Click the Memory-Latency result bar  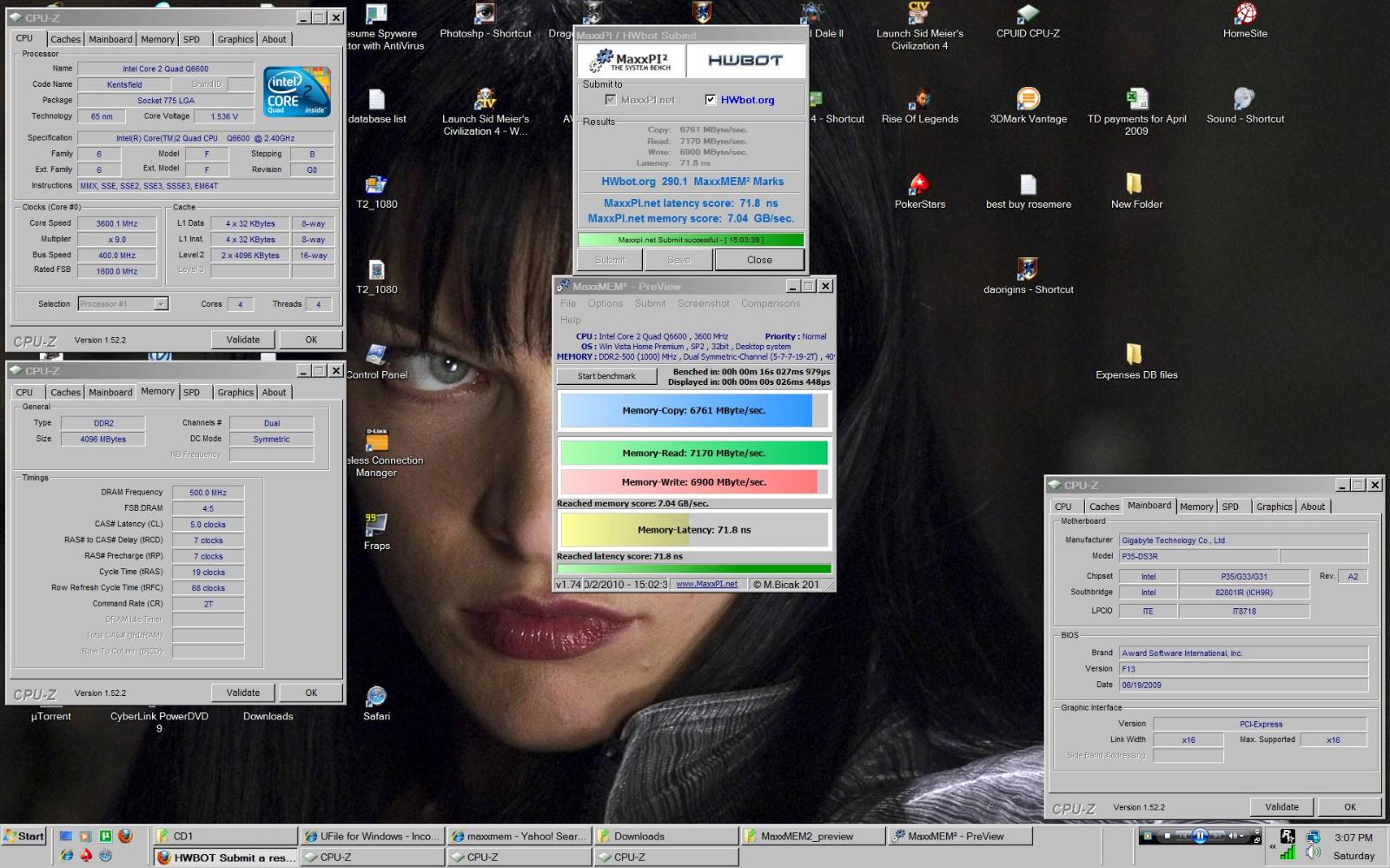pyautogui.click(x=693, y=530)
